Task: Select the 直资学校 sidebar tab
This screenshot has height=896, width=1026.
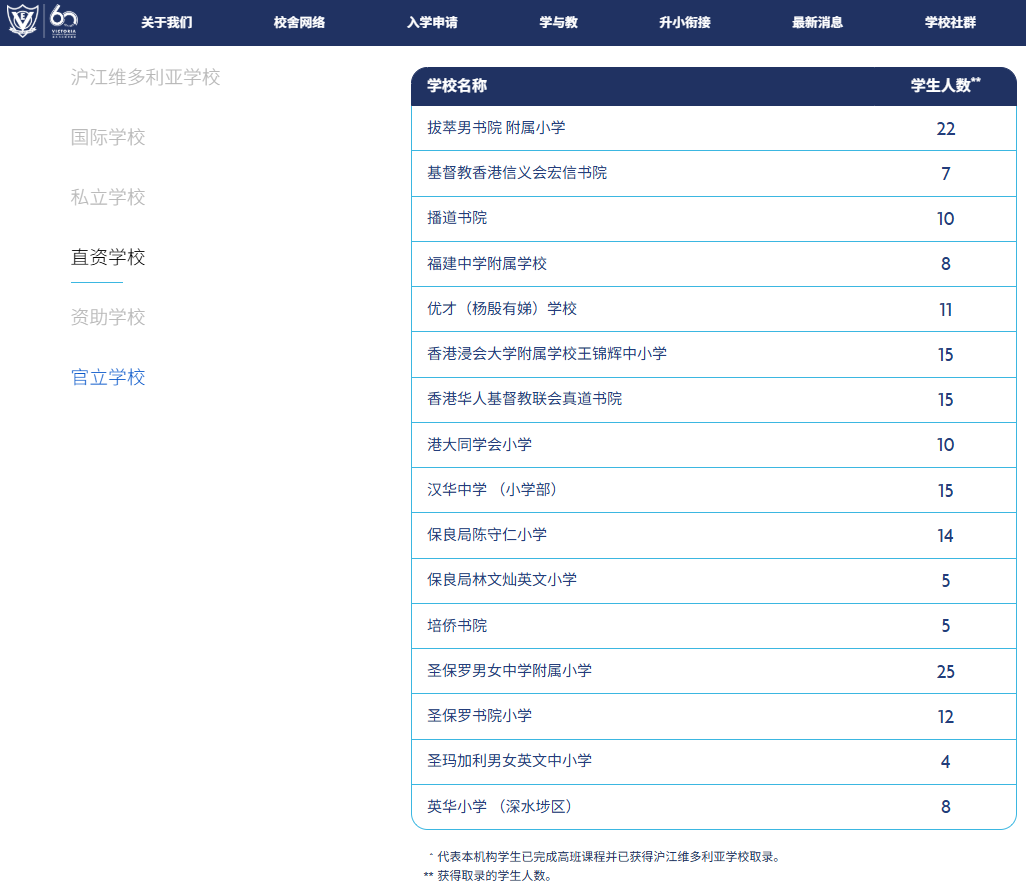Action: click(x=108, y=257)
